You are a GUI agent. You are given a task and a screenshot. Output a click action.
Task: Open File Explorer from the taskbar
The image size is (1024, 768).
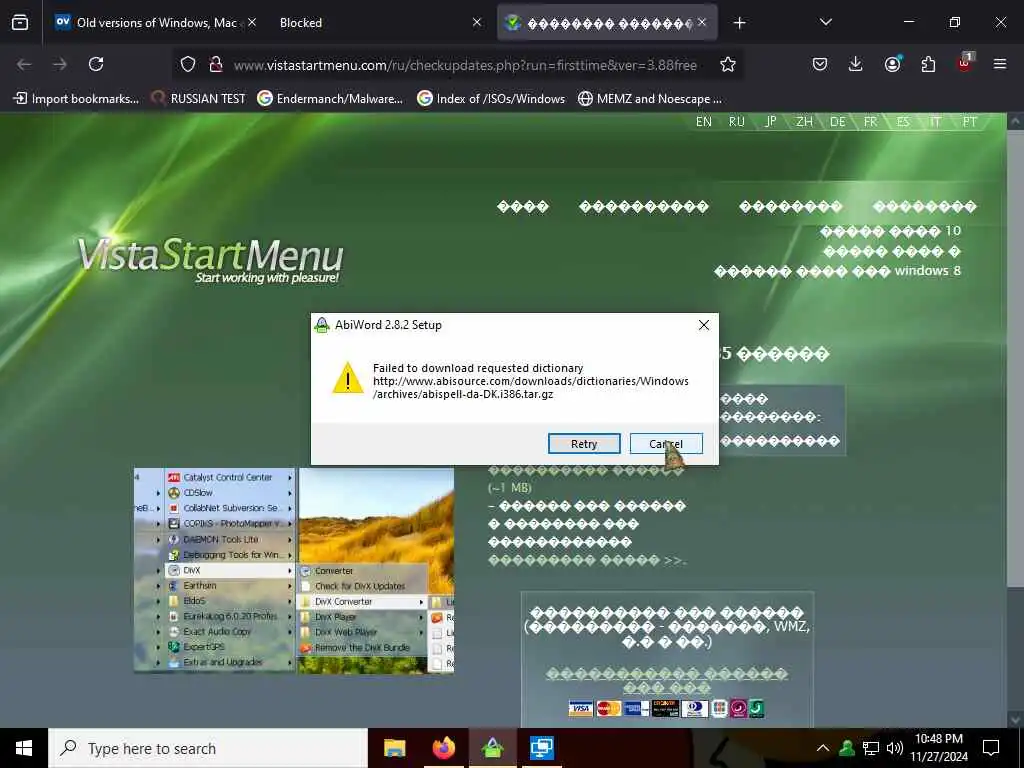pos(394,748)
